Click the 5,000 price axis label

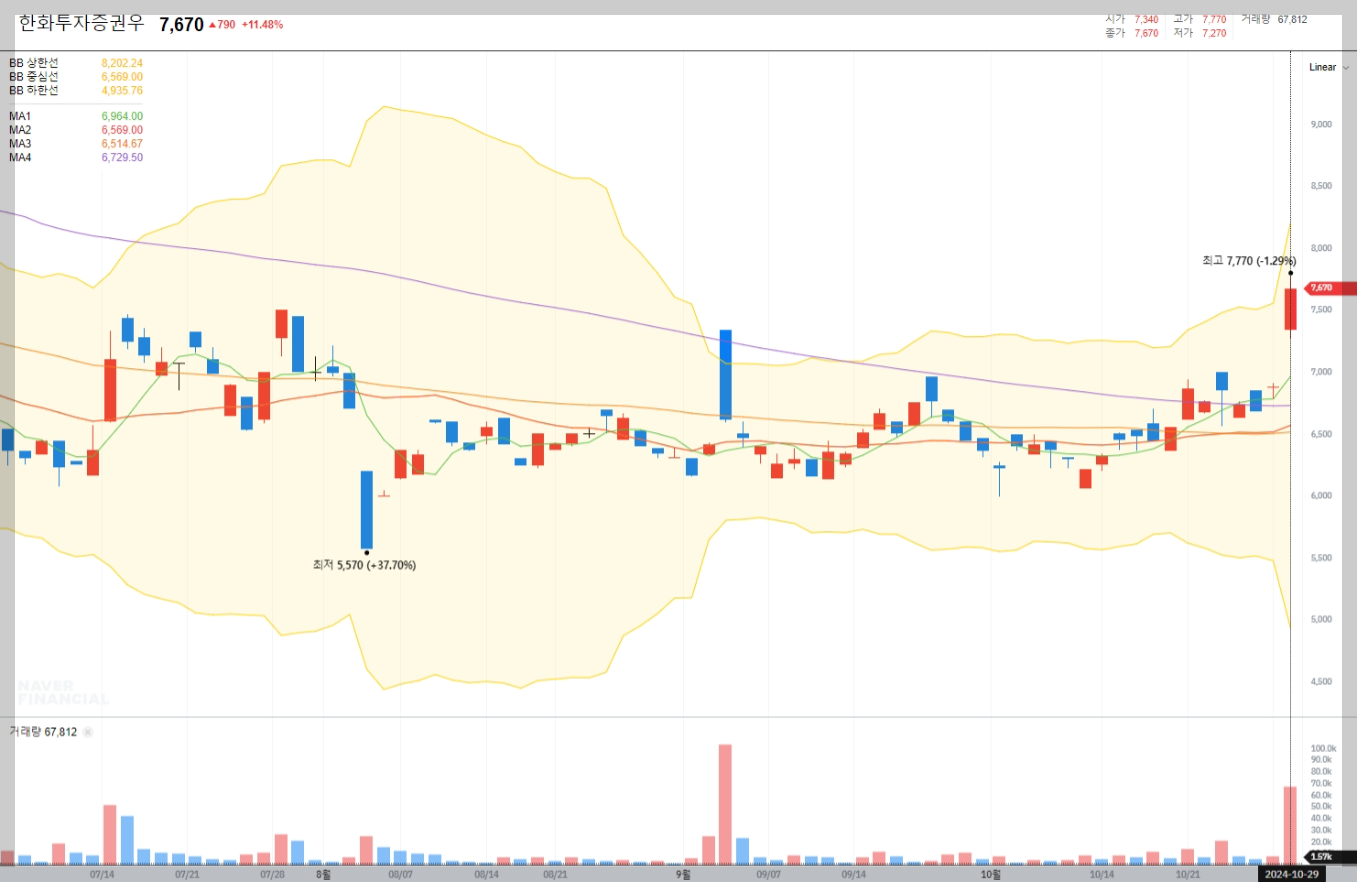tap(1320, 620)
